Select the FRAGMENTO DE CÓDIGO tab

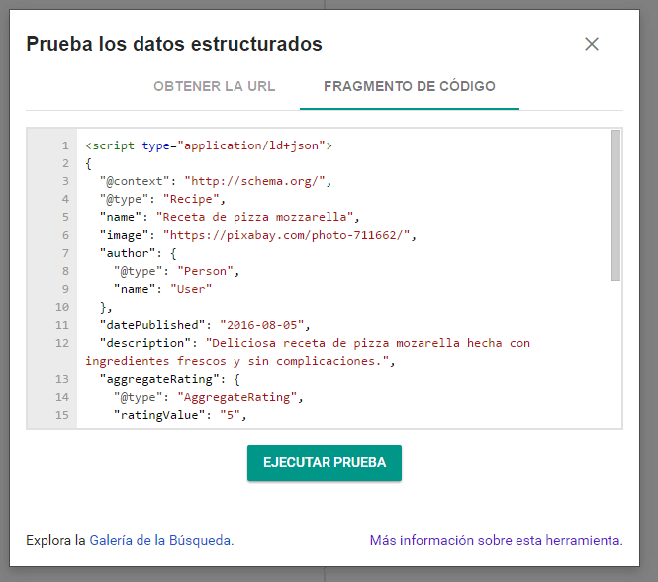click(x=410, y=86)
